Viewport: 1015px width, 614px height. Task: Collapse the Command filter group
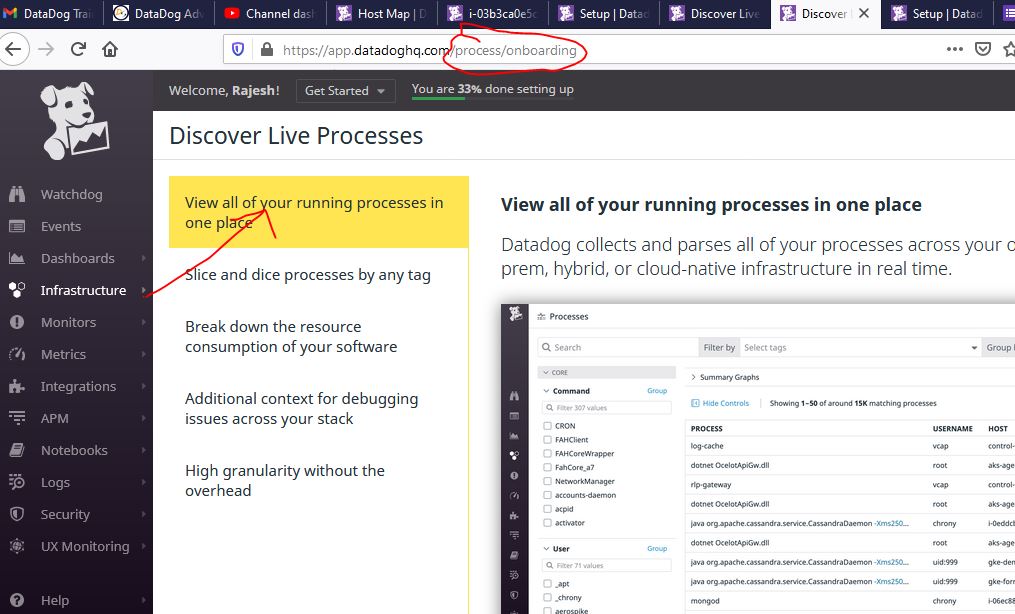pos(546,391)
